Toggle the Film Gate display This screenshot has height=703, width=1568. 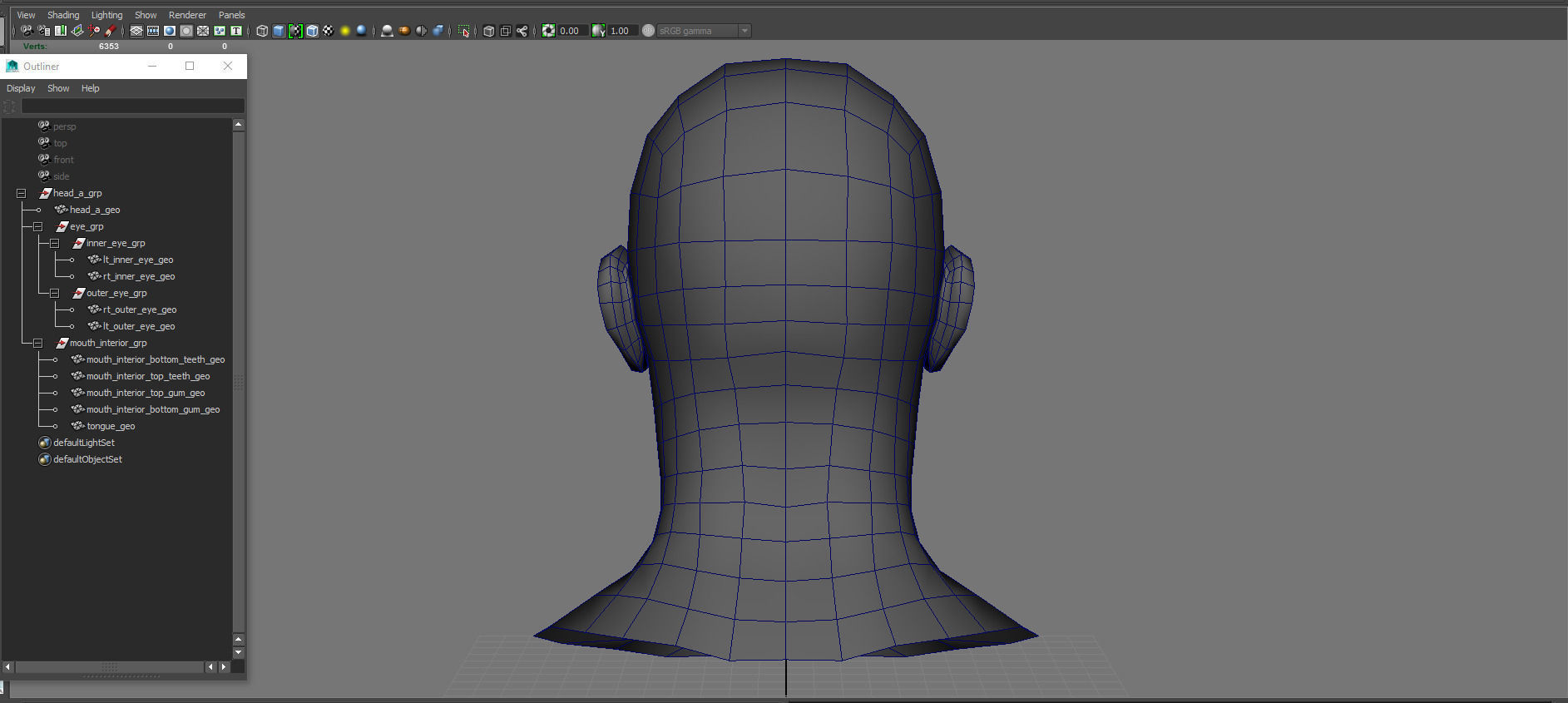point(153,31)
